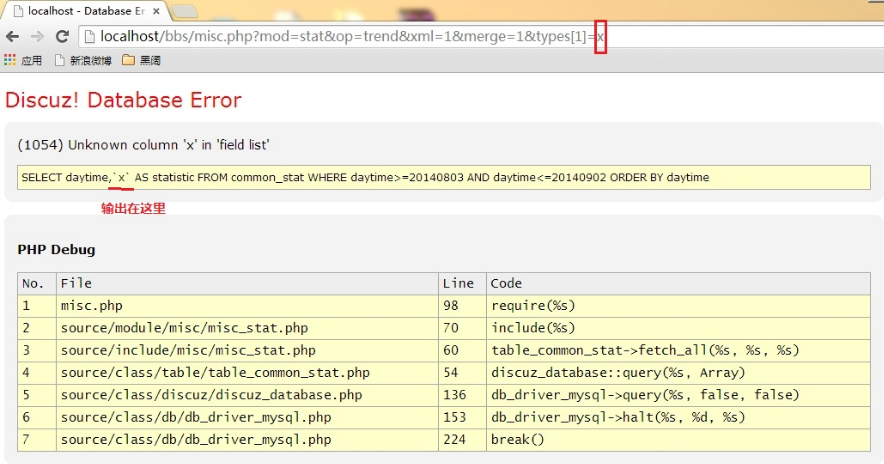Click the db_driver_mysql->halt code cell

pyautogui.click(x=678, y=417)
